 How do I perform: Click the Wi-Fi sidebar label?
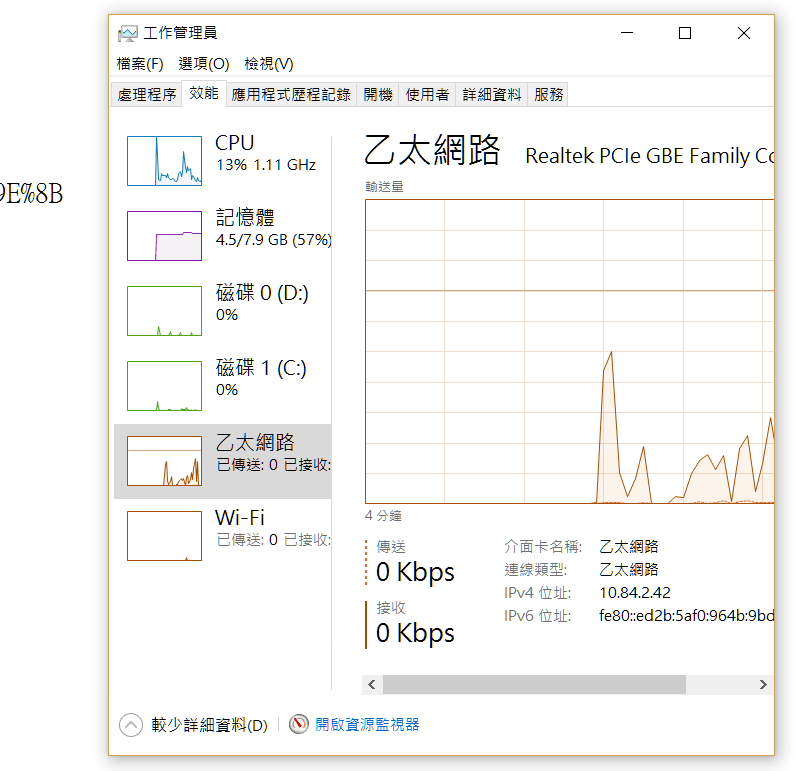(x=240, y=518)
